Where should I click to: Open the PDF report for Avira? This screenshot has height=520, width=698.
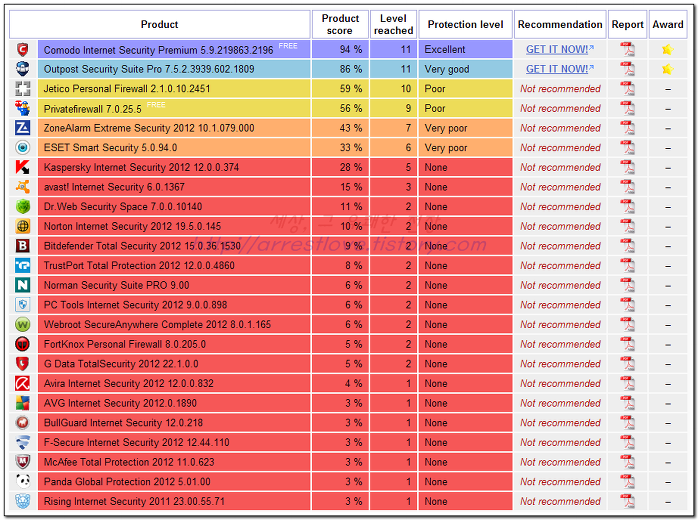pos(628,383)
